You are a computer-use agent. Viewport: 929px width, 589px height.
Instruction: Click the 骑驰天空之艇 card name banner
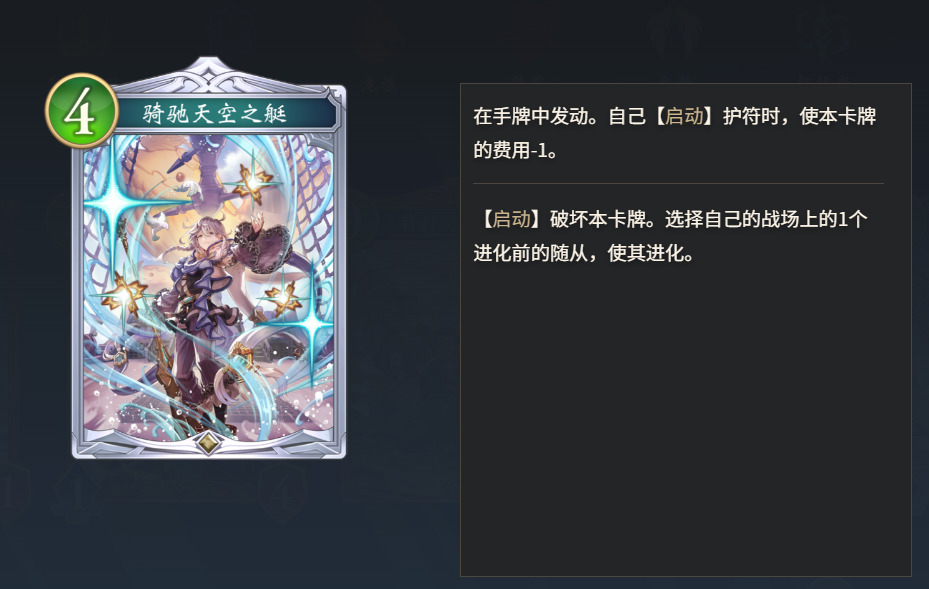coord(214,113)
